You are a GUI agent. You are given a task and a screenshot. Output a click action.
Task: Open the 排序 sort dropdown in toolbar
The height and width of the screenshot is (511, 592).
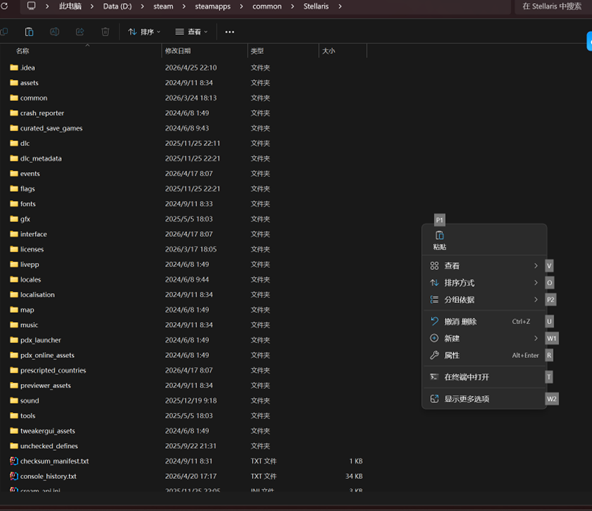(144, 32)
